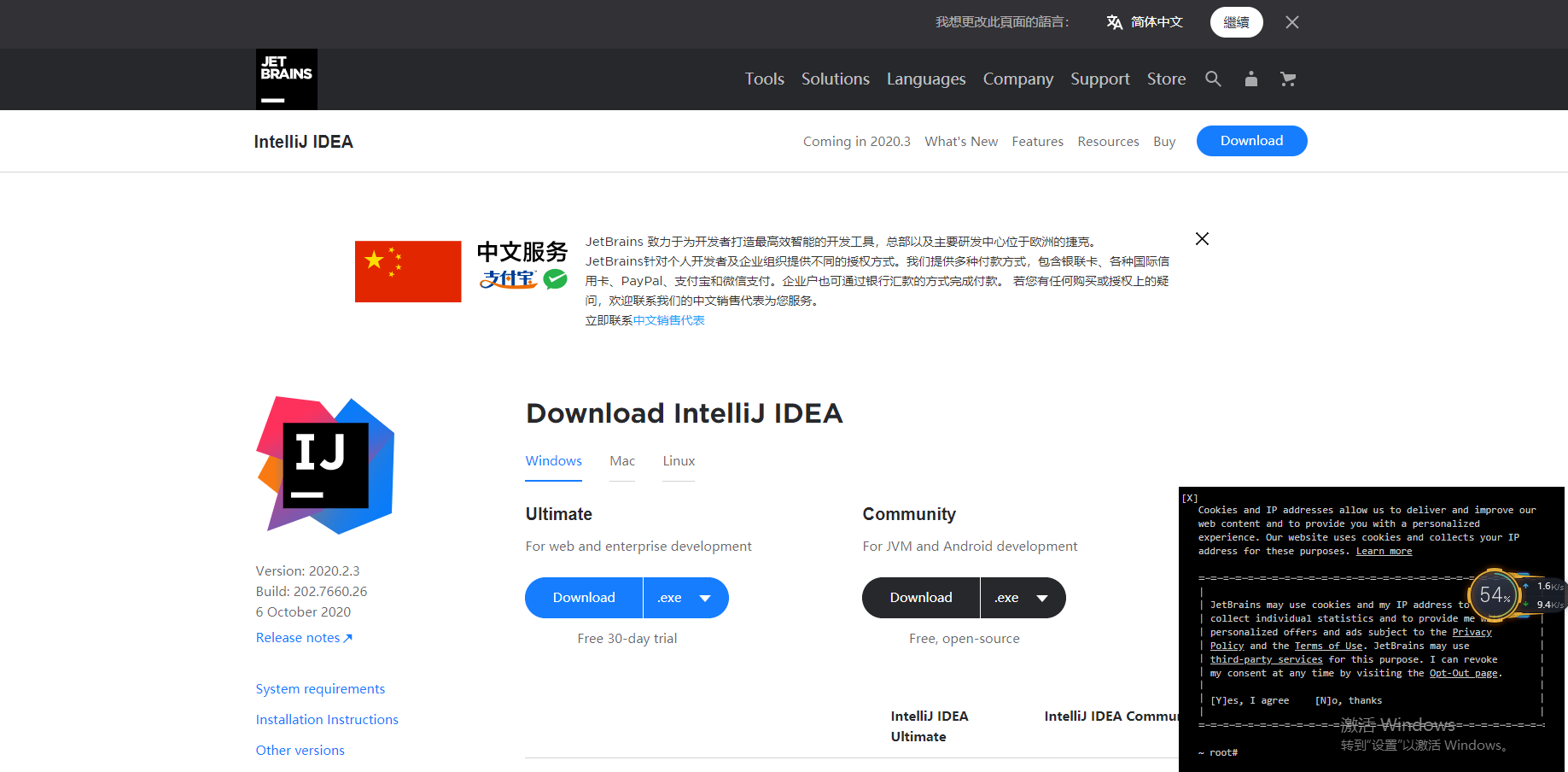Screen dimensions: 1568x772
Task: Open the Opt-Out page link
Action: [1464, 674]
